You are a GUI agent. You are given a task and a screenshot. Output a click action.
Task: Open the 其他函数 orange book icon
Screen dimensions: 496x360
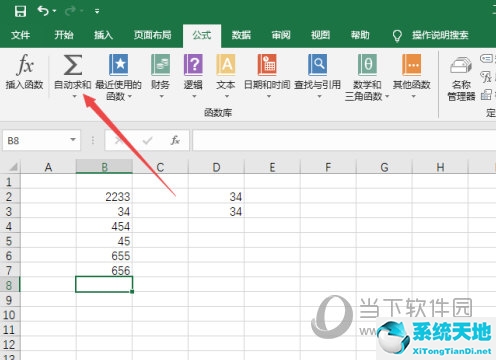pyautogui.click(x=412, y=64)
